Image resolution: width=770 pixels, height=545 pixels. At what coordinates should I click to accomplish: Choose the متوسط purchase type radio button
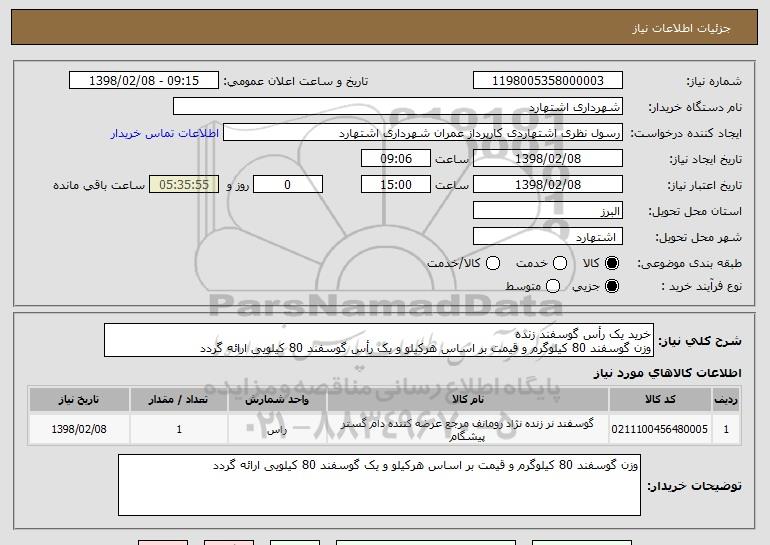click(553, 286)
